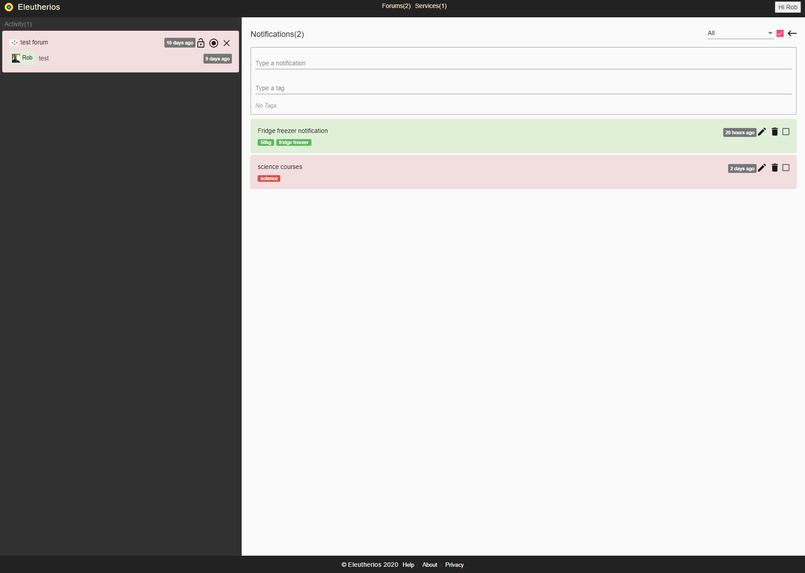Viewport: 805px width, 573px height.
Task: Open the Services(1) menu
Action: 431,6
